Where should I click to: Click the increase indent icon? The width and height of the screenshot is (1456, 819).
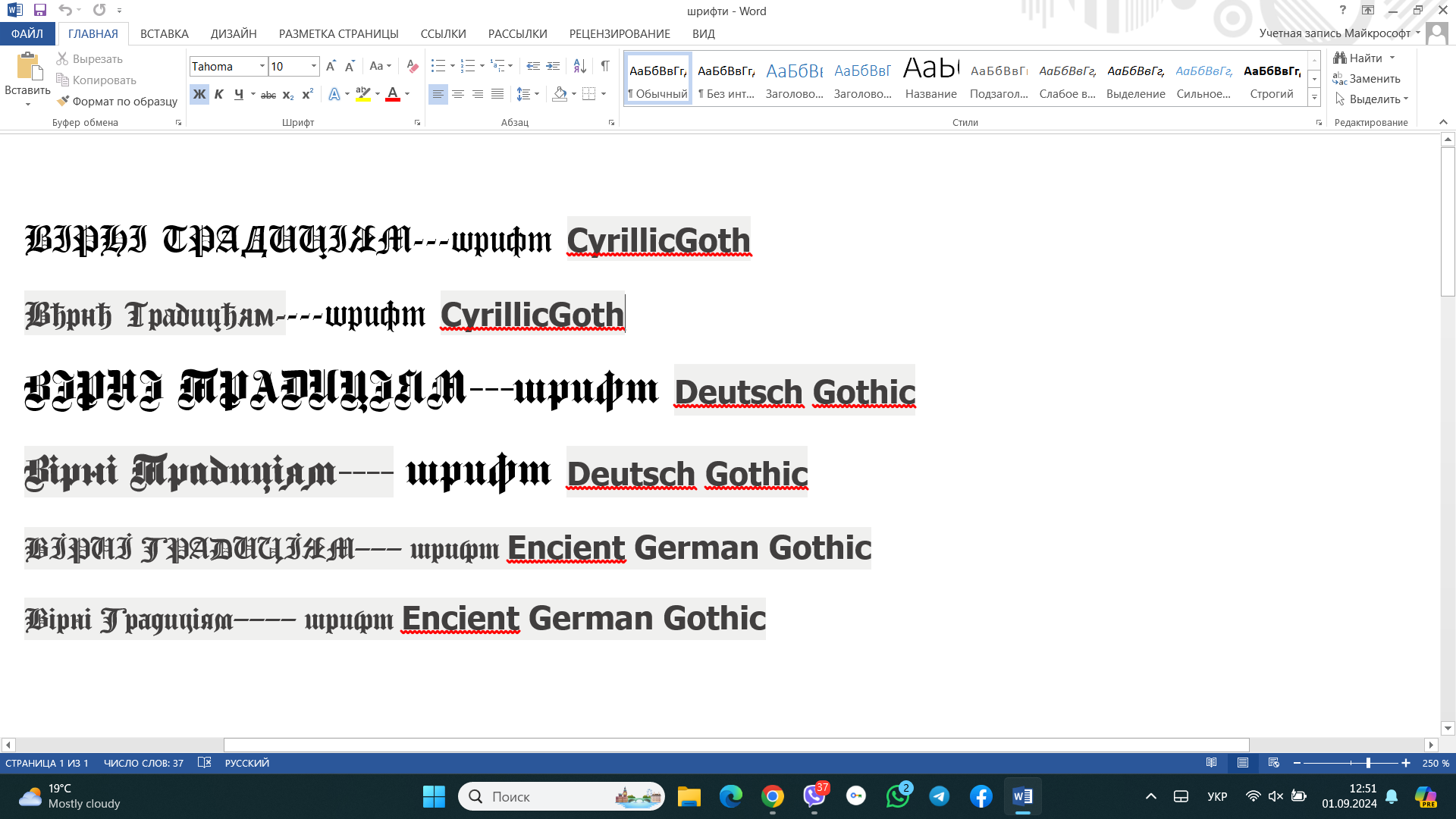pyautogui.click(x=553, y=66)
